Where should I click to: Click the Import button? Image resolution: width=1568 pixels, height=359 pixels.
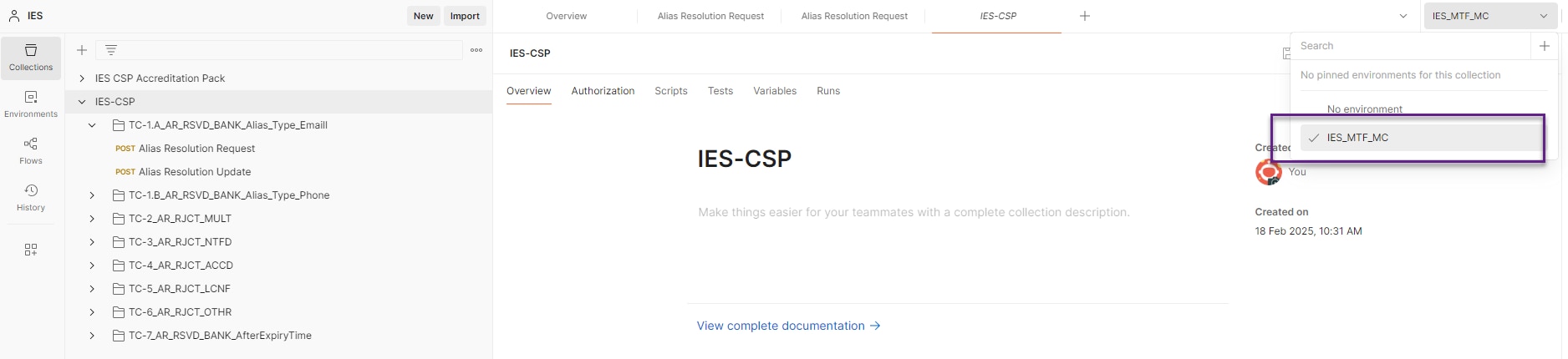[465, 16]
